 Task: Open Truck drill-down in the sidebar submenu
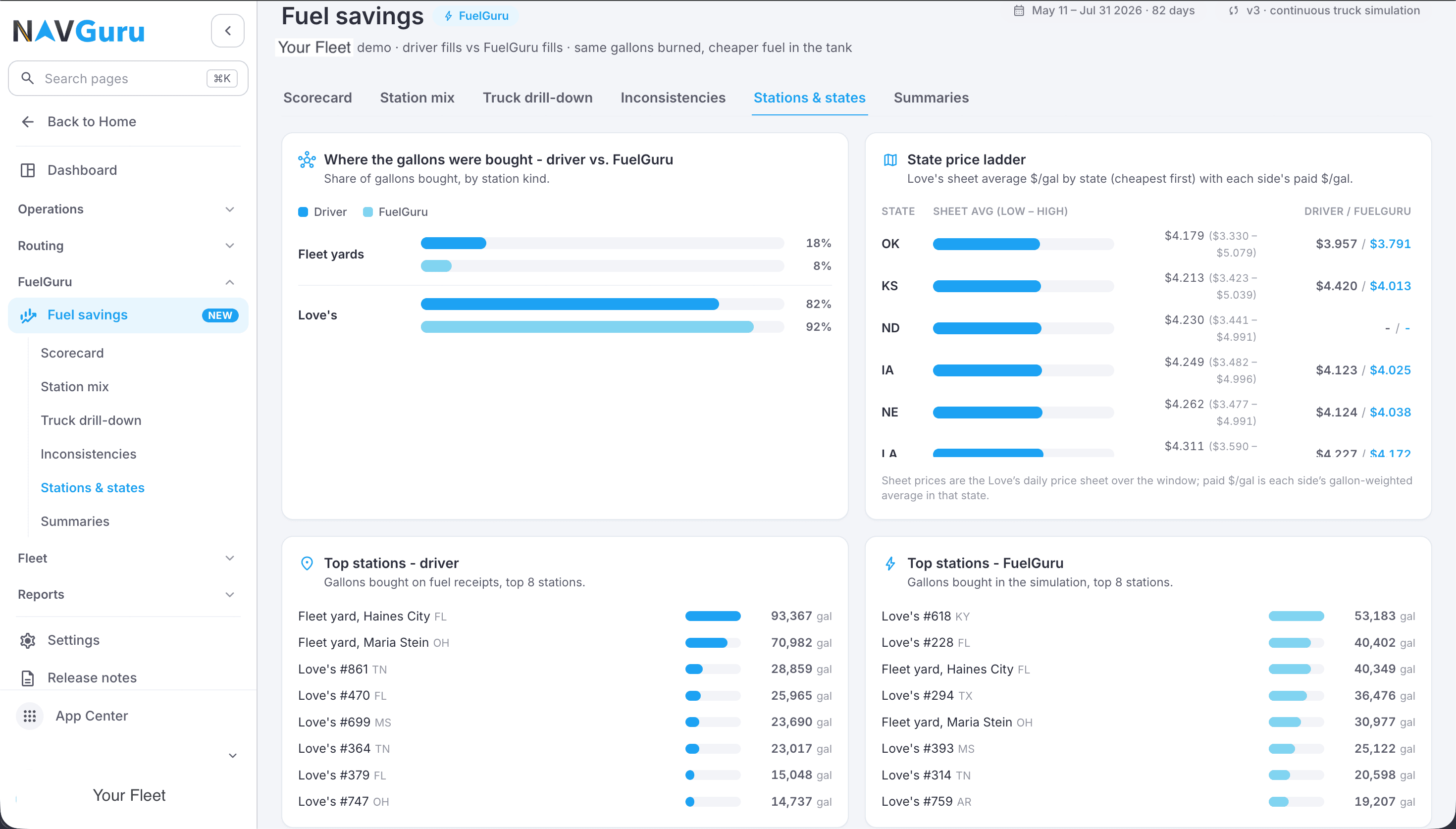91,421
